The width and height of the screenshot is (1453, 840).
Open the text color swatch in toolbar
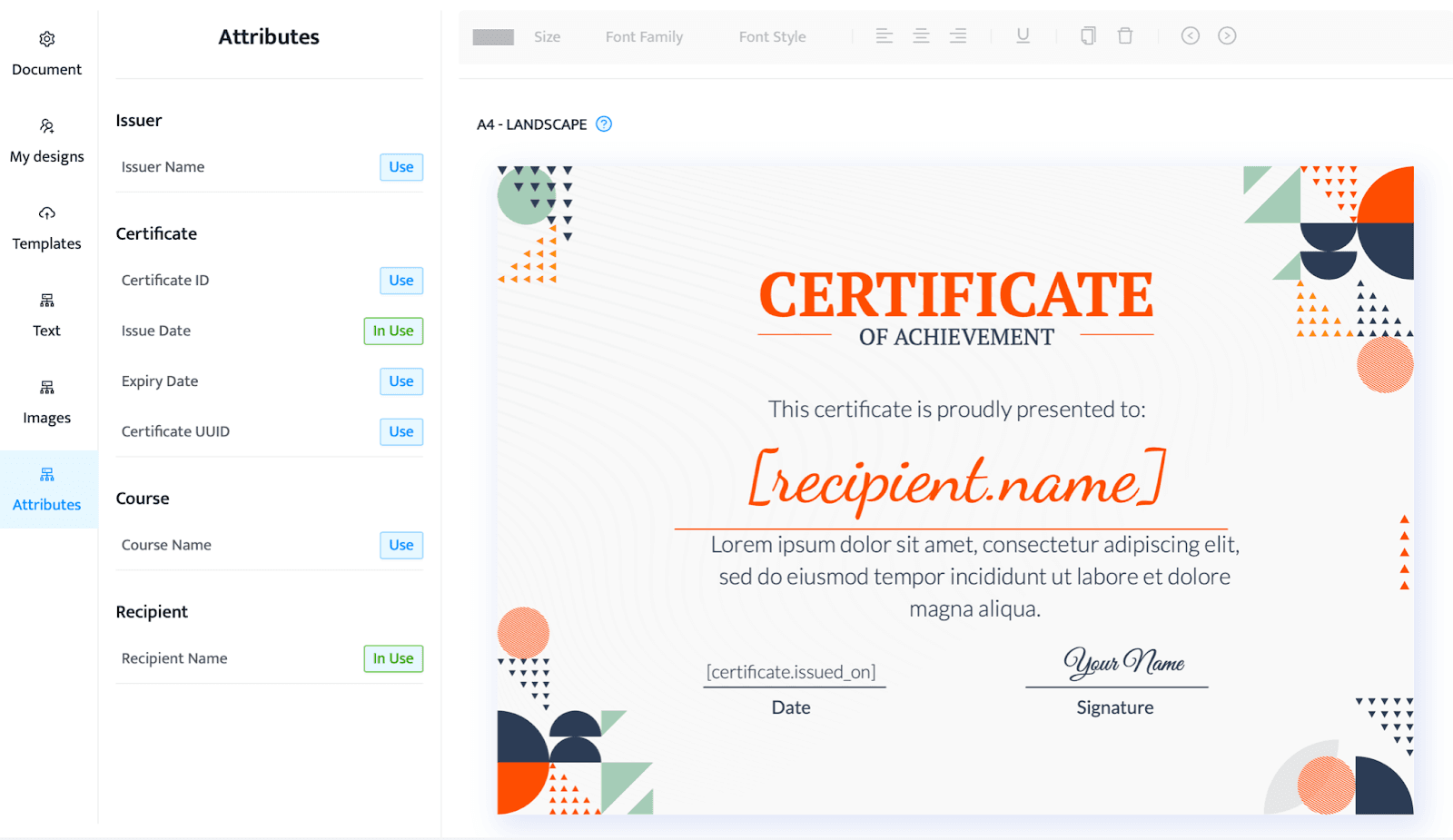(493, 37)
